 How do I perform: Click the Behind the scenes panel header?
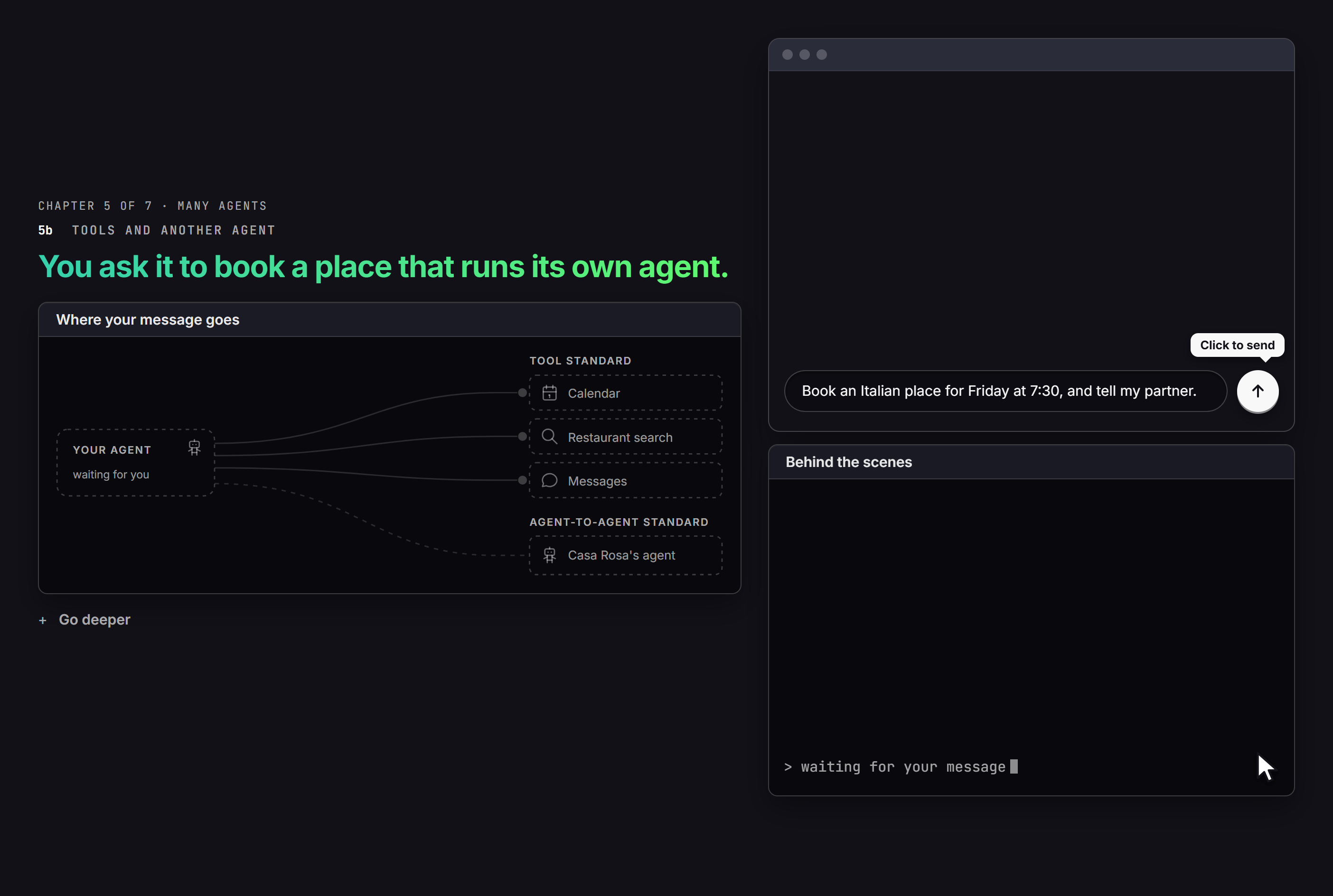[x=1031, y=462]
